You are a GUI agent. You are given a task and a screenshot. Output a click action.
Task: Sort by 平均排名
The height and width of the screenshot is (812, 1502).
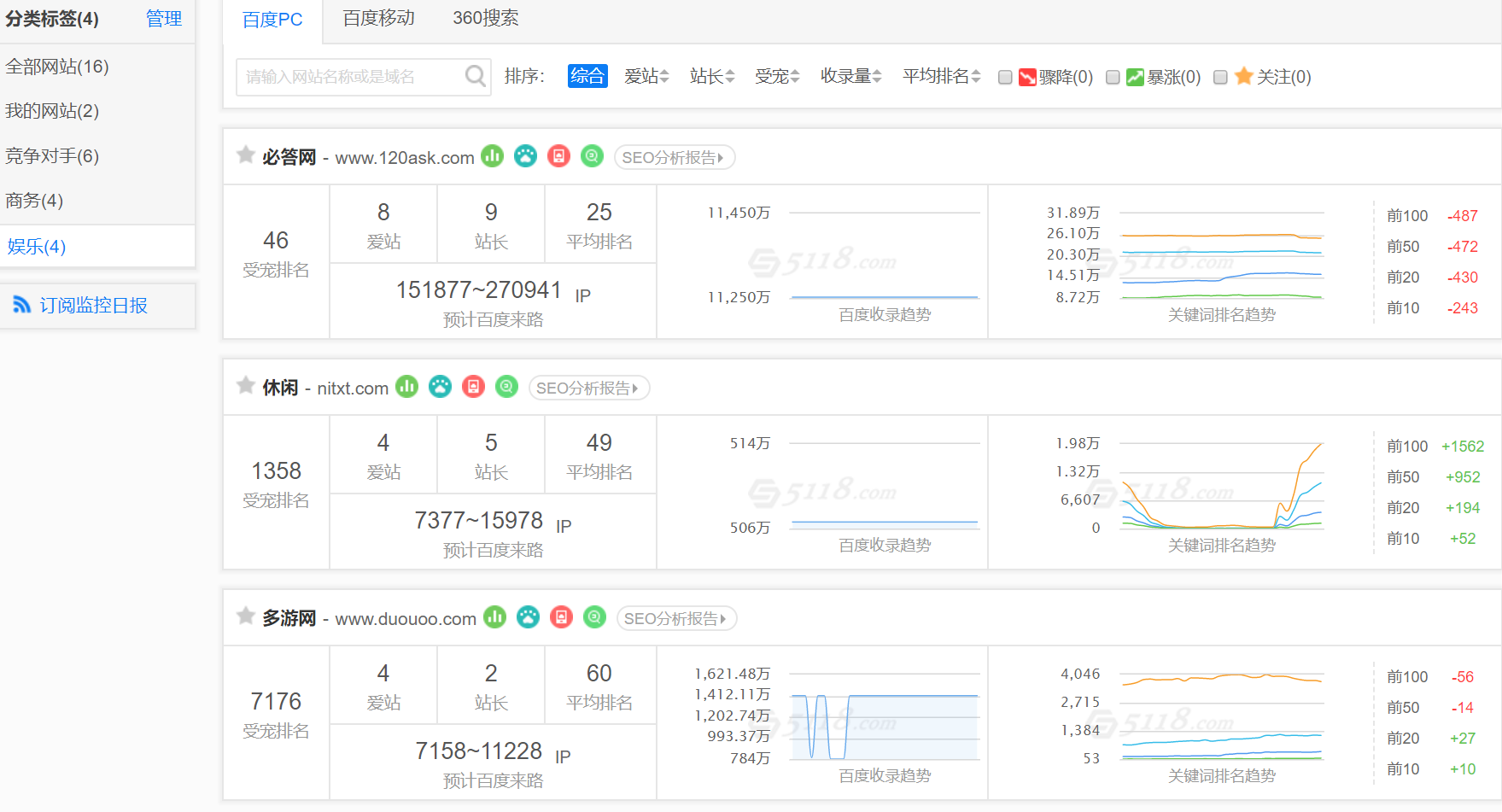pos(942,77)
